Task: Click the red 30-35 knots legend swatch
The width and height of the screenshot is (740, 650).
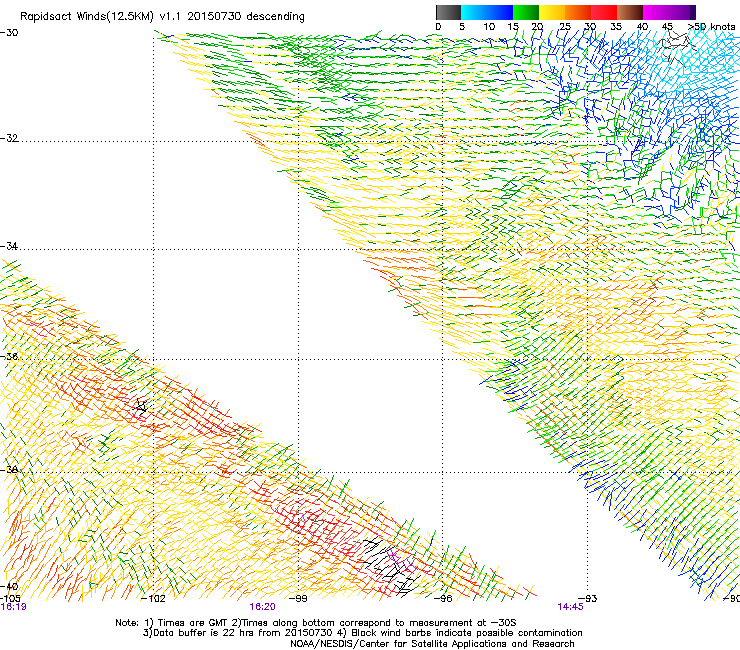Action: click(x=604, y=12)
